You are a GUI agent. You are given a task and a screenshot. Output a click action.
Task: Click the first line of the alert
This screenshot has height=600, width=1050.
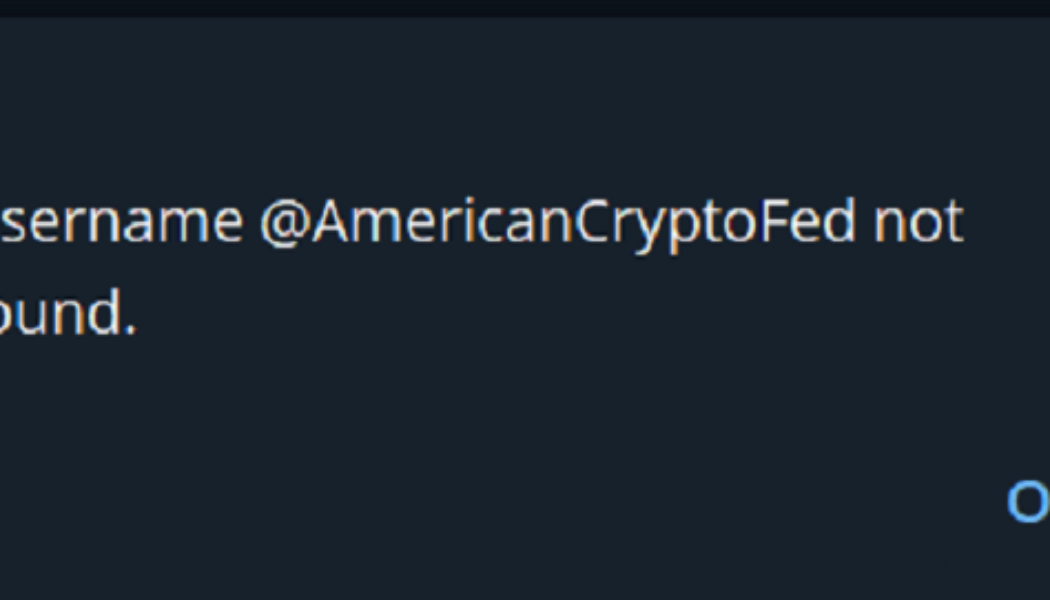pyautogui.click(x=480, y=222)
